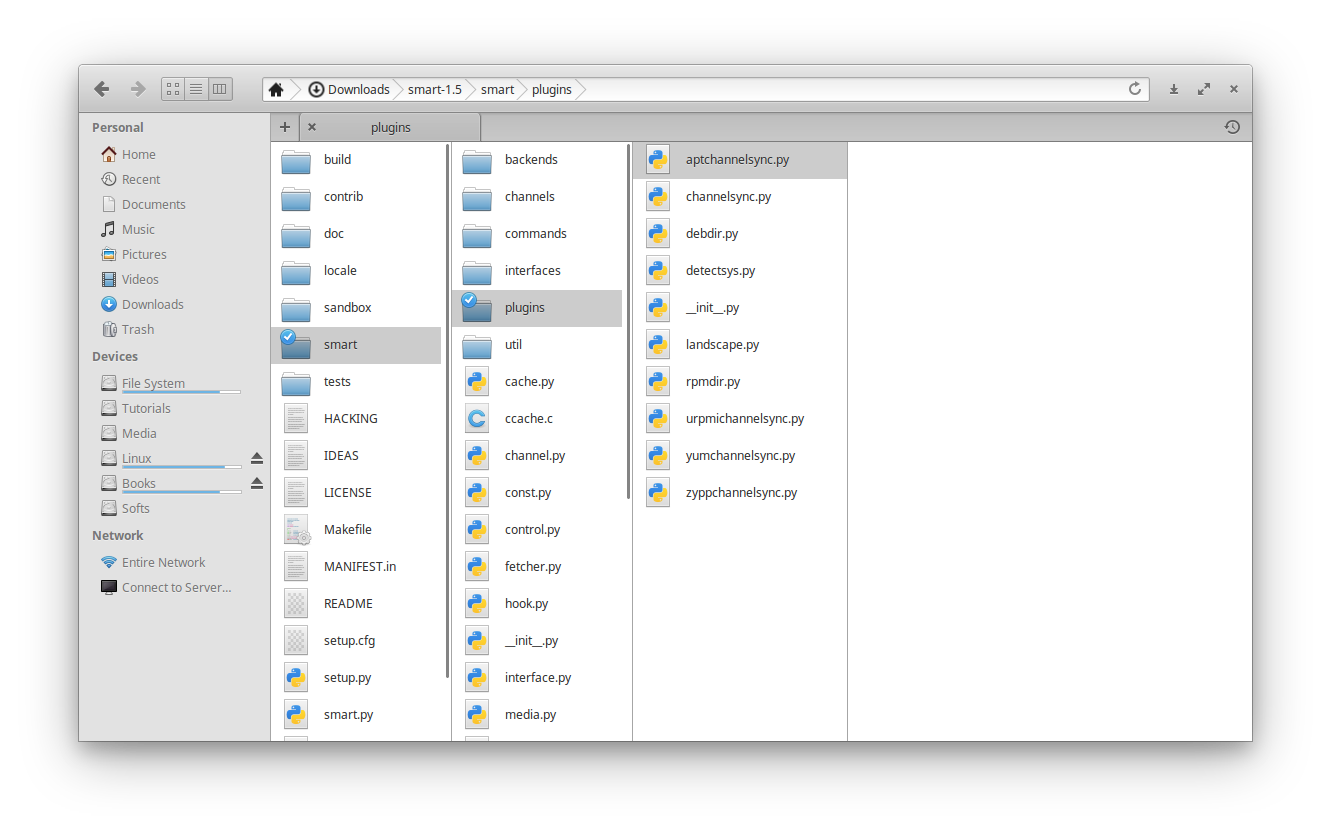Reload the current folder
Image resolution: width=1331 pixels, height=834 pixels.
click(1135, 89)
